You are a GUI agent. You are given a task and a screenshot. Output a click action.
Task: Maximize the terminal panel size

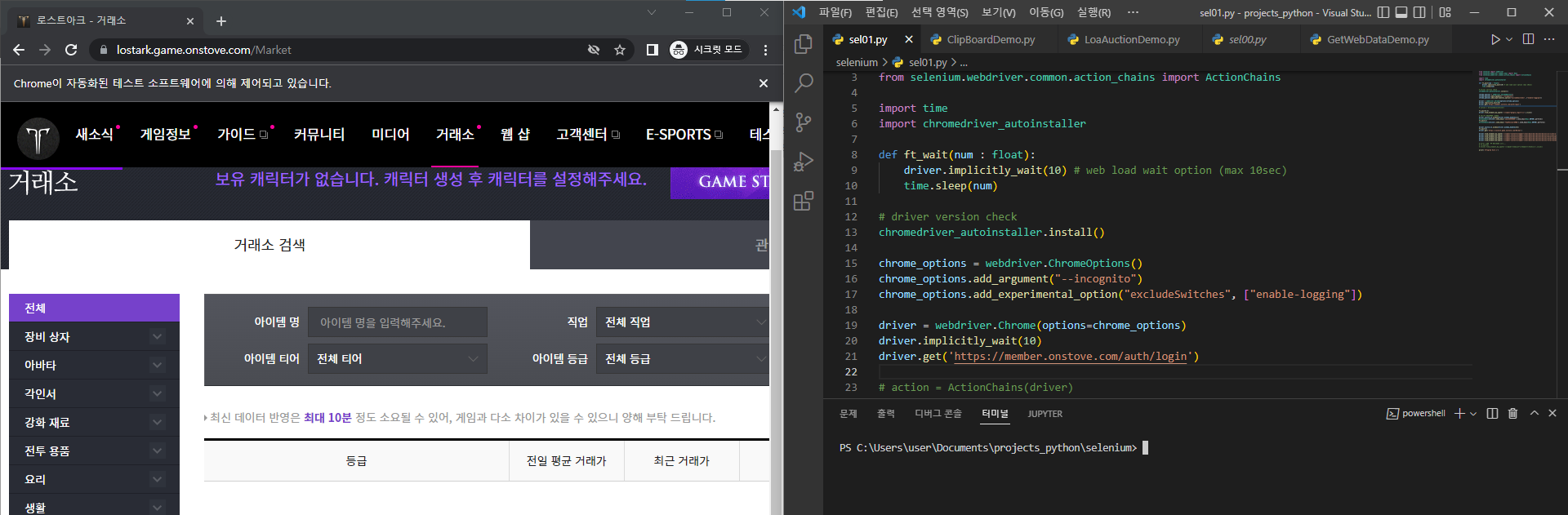pyautogui.click(x=1534, y=414)
